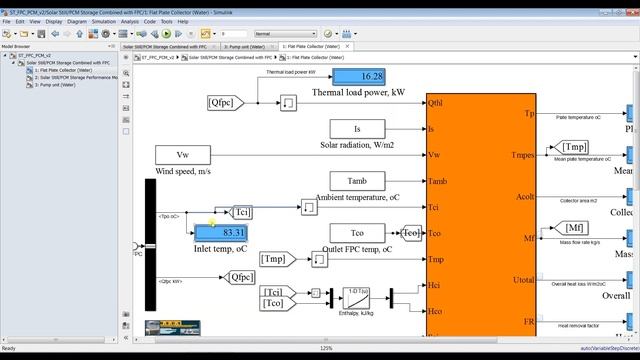Open the new model dropdown arrow
640x360 pixels.
click(x=15, y=34)
